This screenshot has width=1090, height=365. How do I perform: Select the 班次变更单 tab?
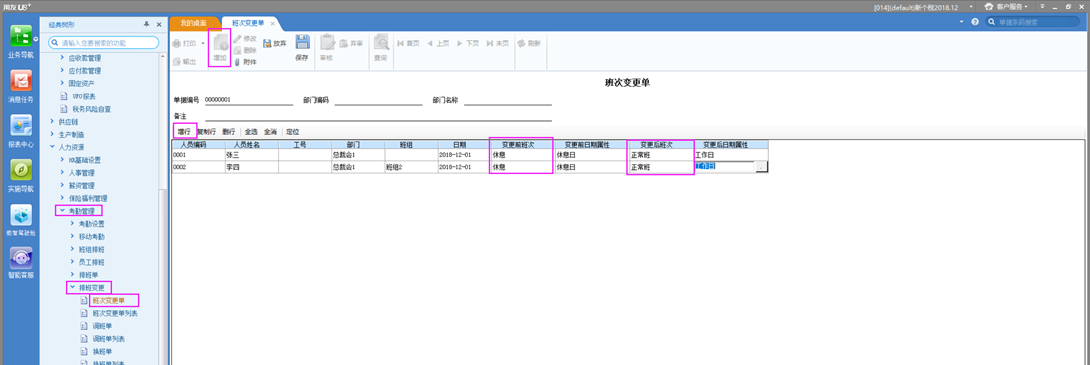248,24
